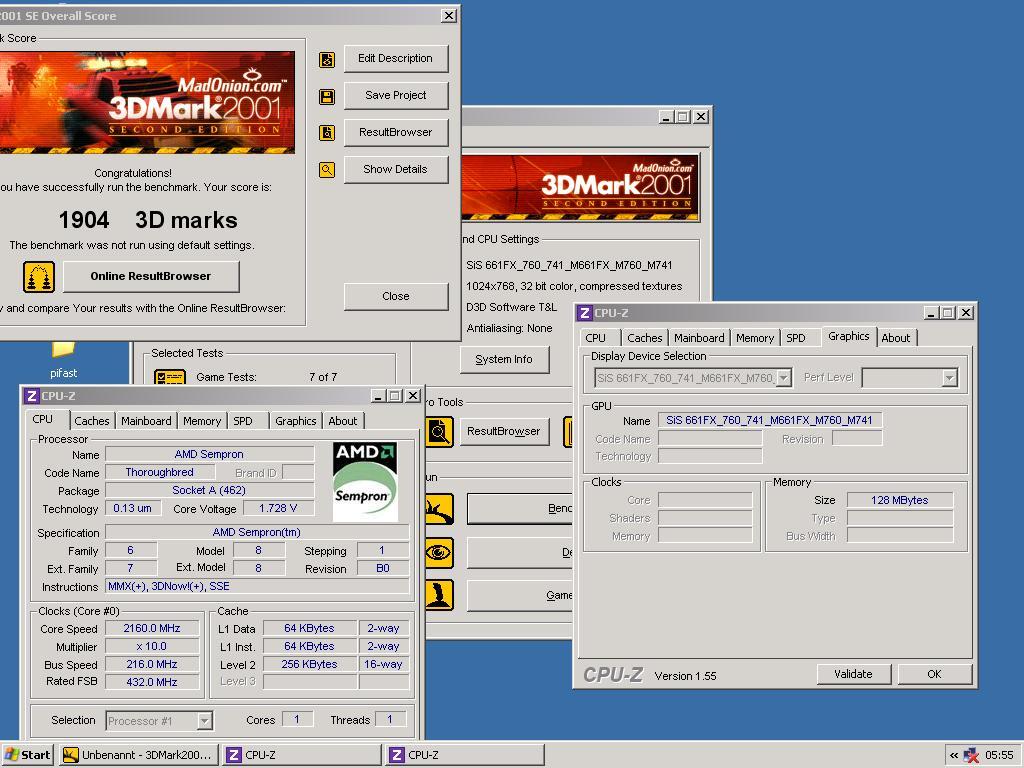The height and width of the screenshot is (768, 1024).
Task: Switch to Graphics tab in front-left CPU-Z
Action: point(296,421)
